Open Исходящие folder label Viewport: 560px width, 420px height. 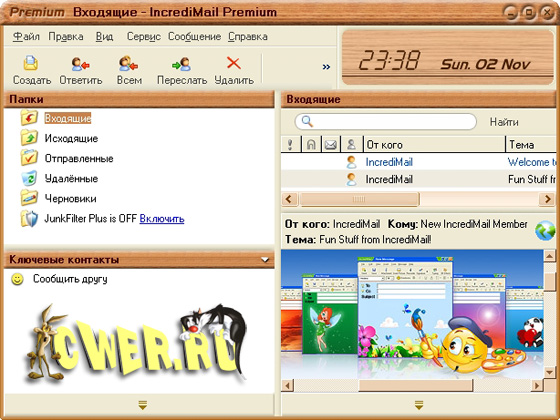(x=71, y=138)
